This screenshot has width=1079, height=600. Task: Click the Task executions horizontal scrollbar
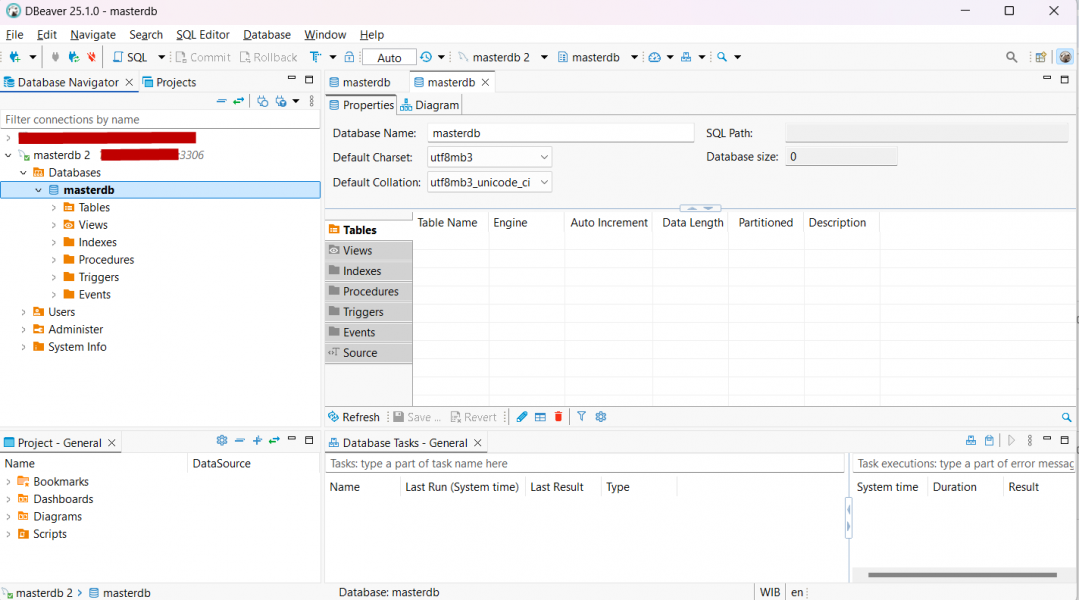[962, 575]
